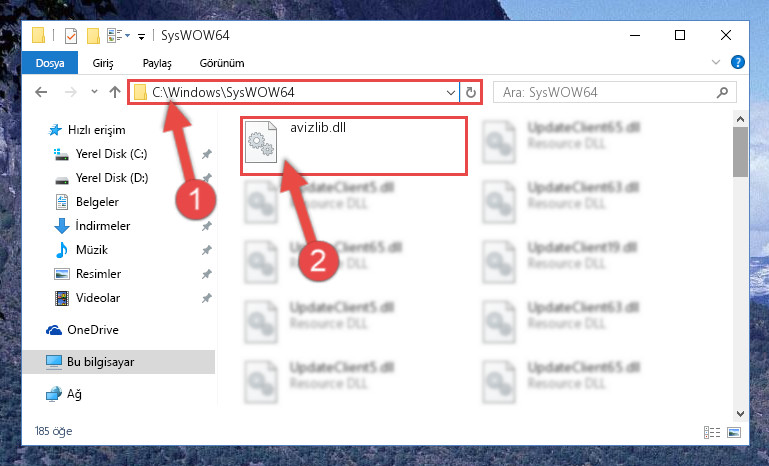Click the Back navigation arrow

[41, 92]
